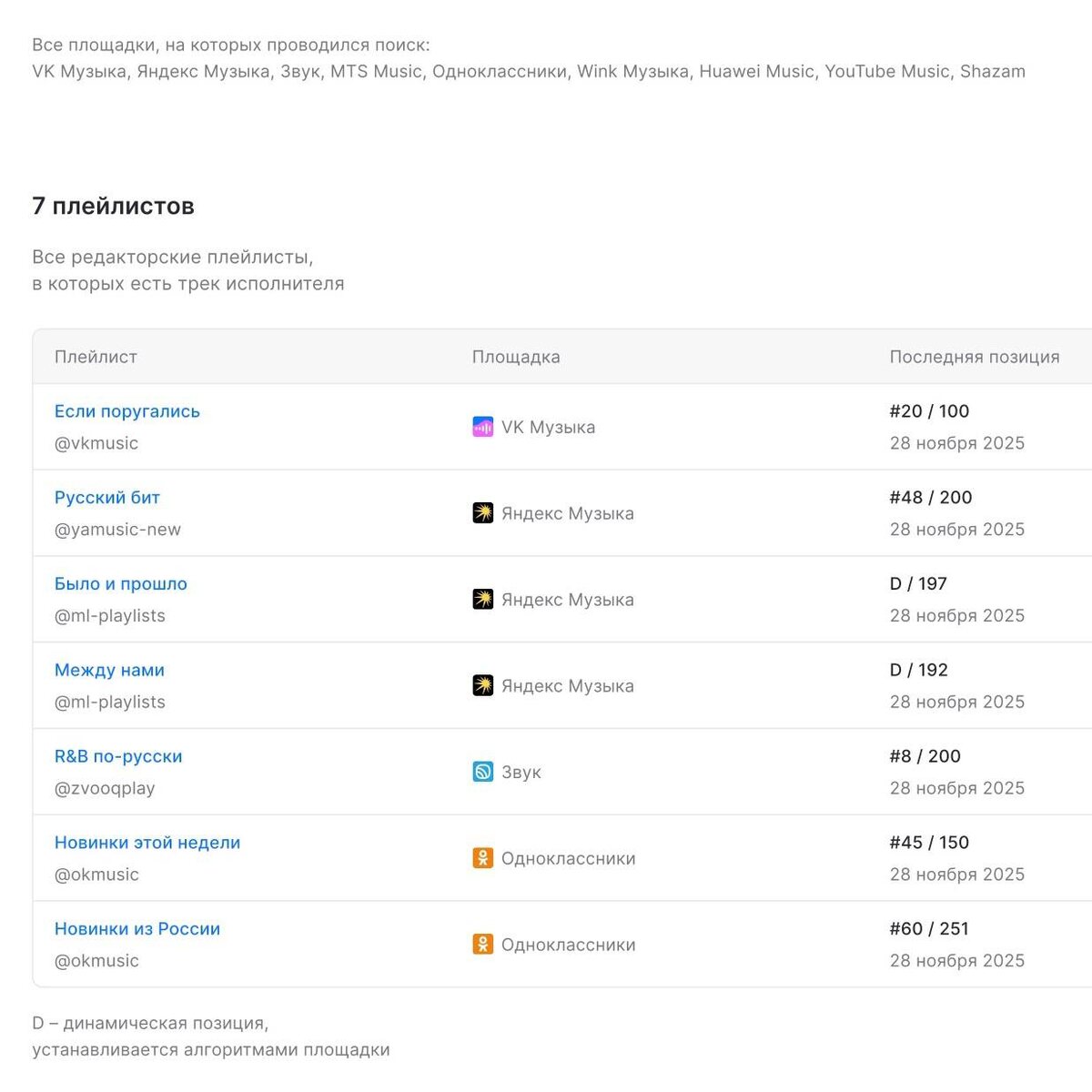Click Одноклассники icon beside Новинки из России
Screen dimensions: 1092x1092
point(482,945)
